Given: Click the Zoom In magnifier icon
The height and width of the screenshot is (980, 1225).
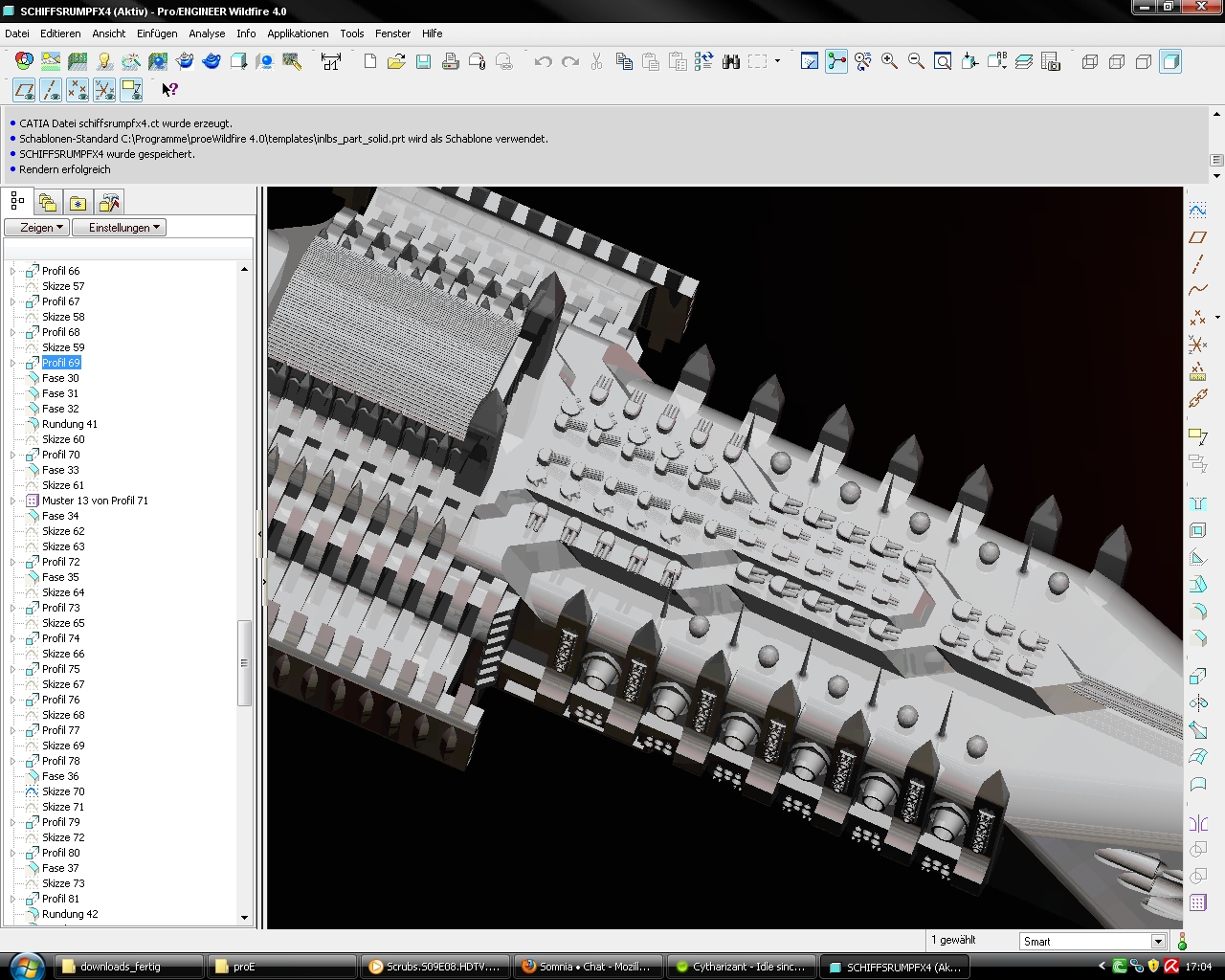Looking at the screenshot, I should coord(889,61).
